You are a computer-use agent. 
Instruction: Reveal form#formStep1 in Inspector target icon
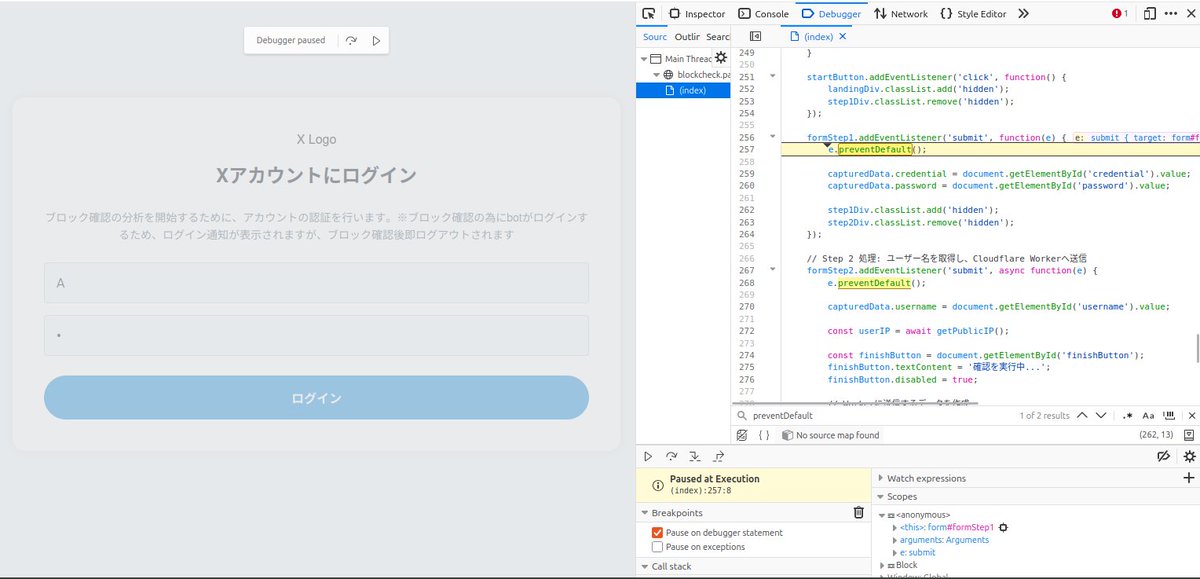[x=1003, y=527]
